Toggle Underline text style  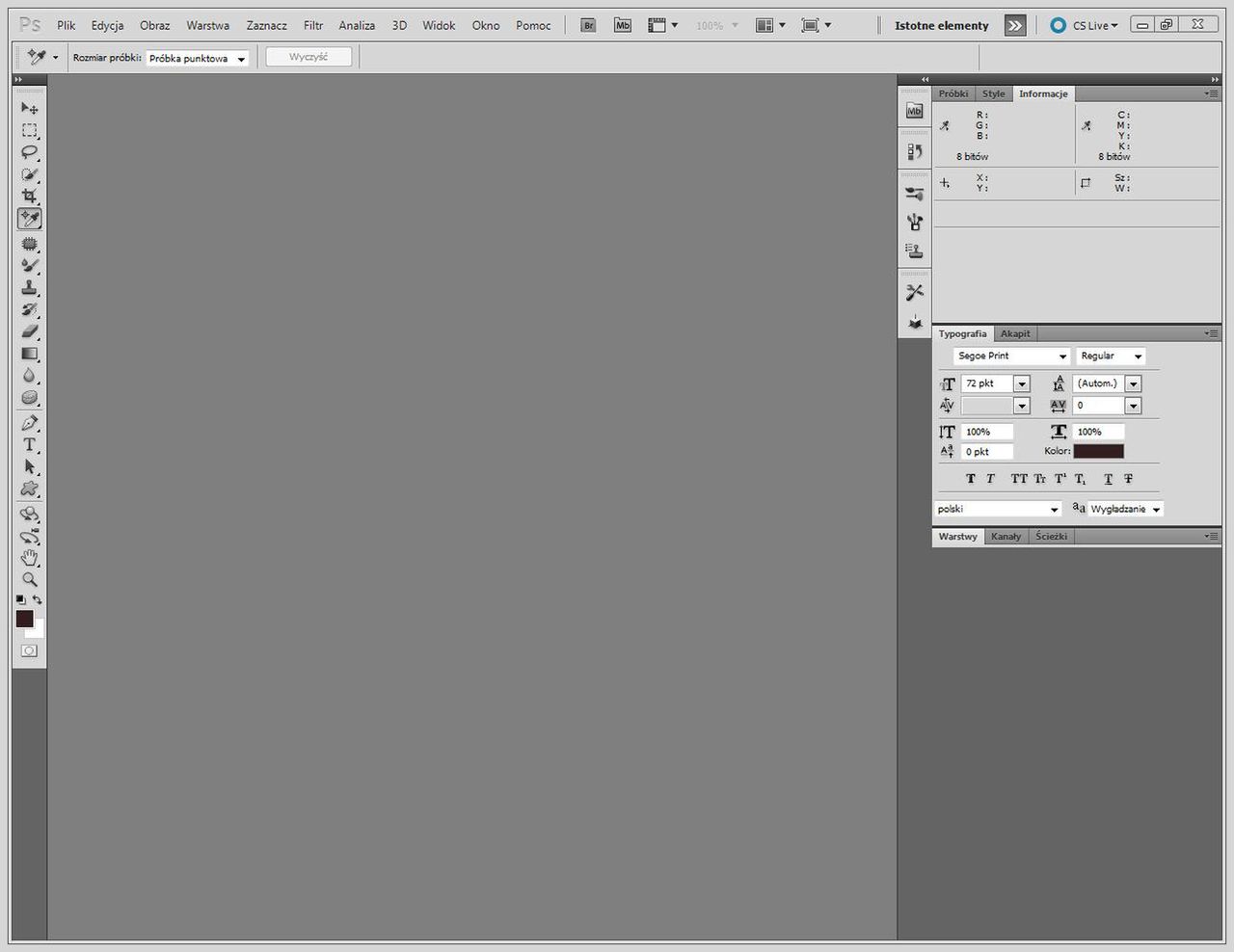[x=1109, y=479]
